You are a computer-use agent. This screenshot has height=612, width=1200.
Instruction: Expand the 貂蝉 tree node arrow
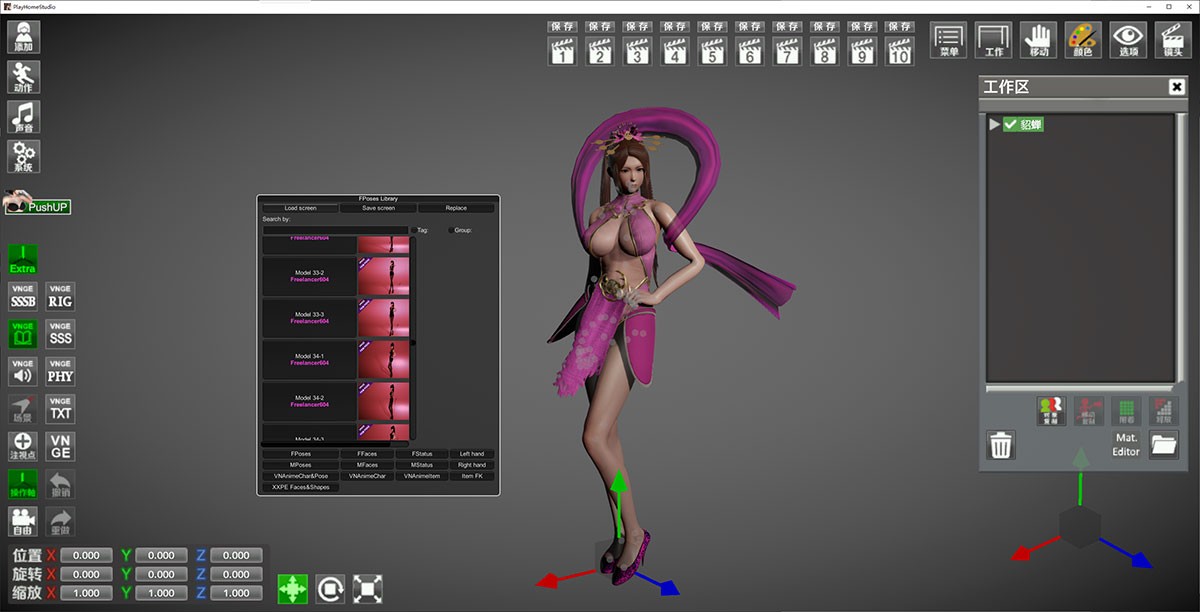pyautogui.click(x=994, y=125)
